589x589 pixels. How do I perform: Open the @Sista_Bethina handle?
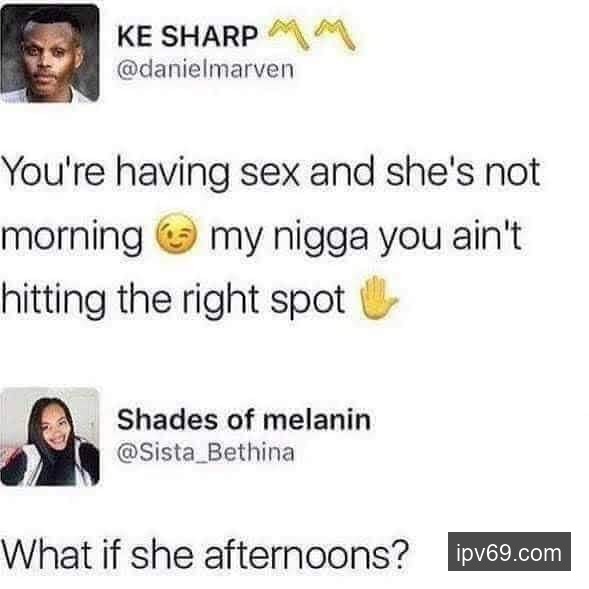206,452
